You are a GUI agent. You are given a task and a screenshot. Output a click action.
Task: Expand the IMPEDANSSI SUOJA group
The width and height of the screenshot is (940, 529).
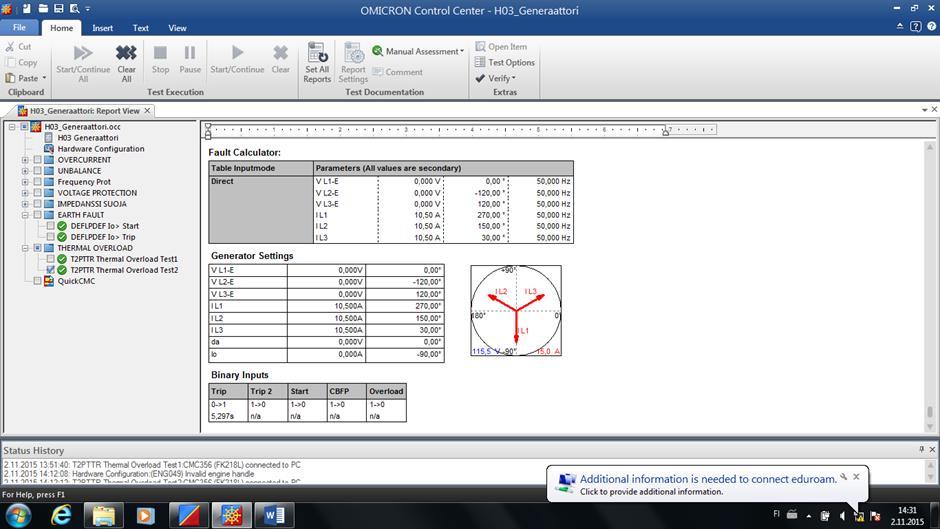pos(25,204)
